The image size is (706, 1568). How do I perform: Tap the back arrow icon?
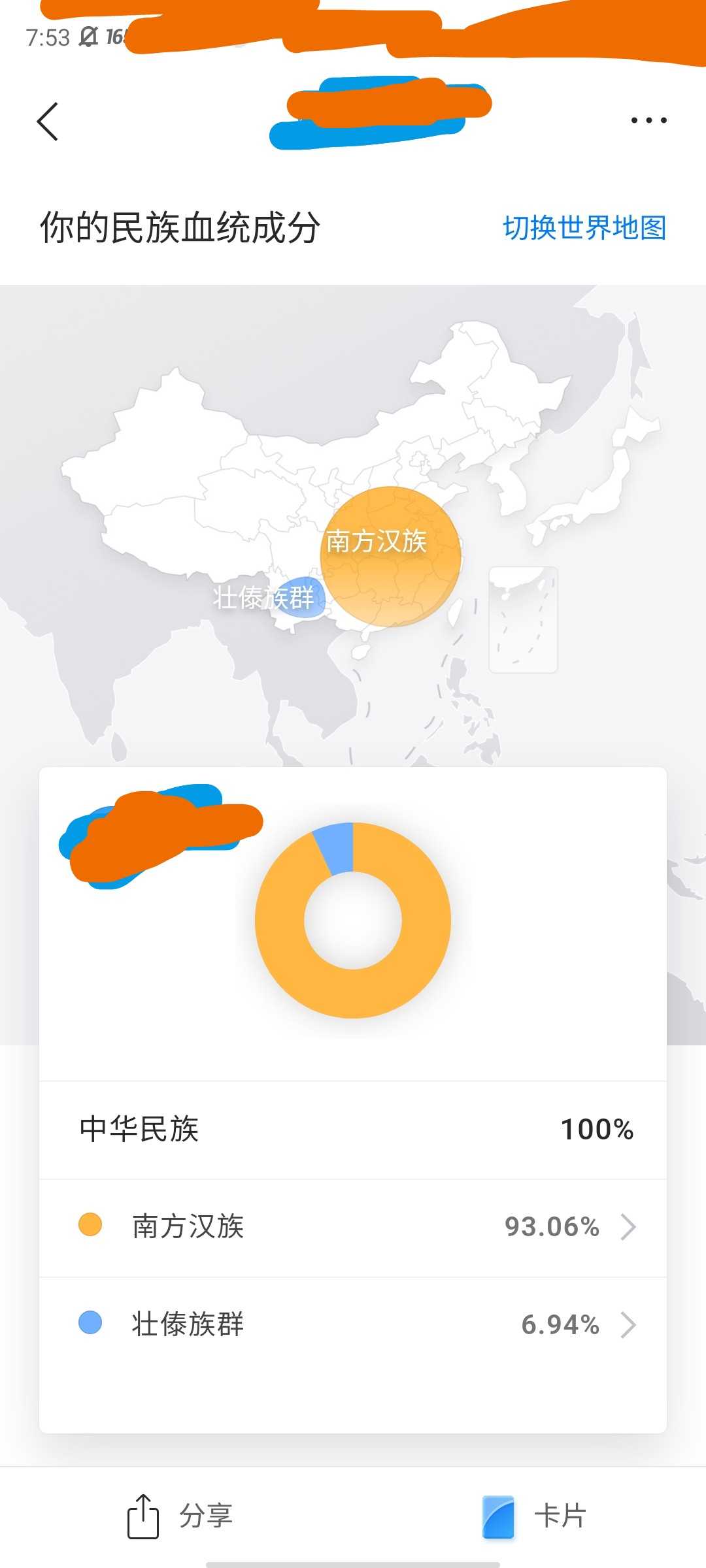pyautogui.click(x=47, y=122)
